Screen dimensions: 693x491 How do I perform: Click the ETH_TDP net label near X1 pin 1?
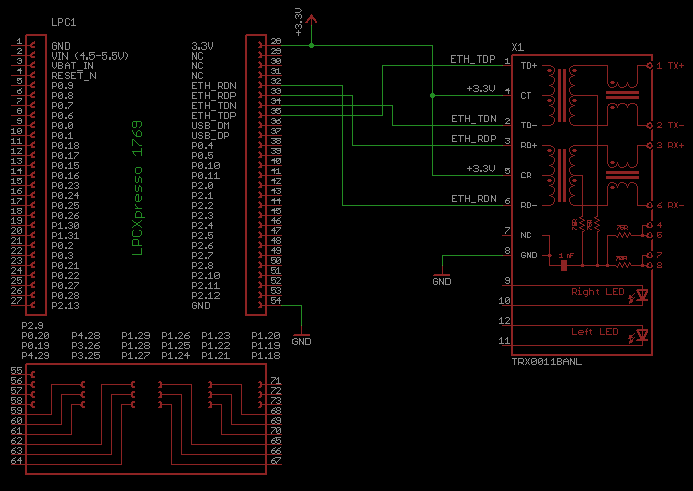473,60
